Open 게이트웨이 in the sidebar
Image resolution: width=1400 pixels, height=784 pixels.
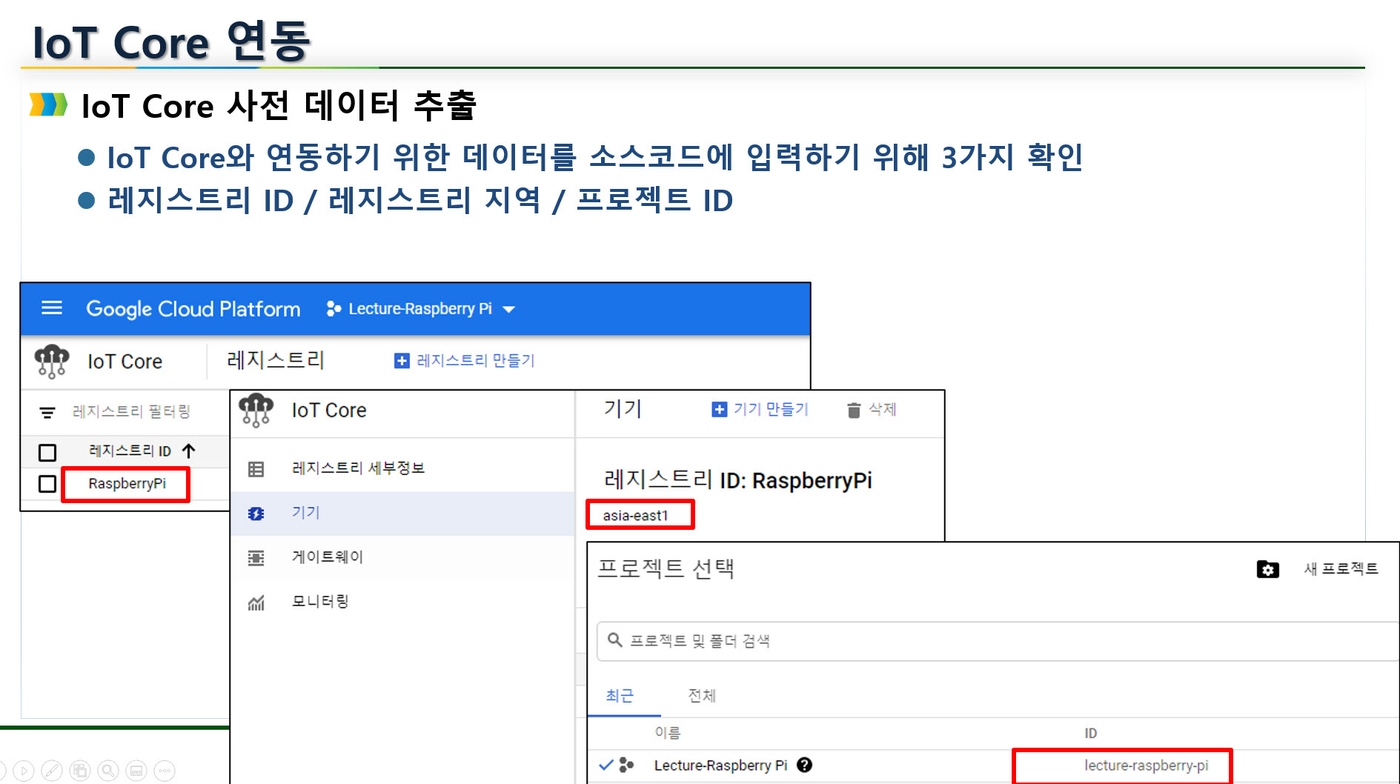[x=402, y=557]
